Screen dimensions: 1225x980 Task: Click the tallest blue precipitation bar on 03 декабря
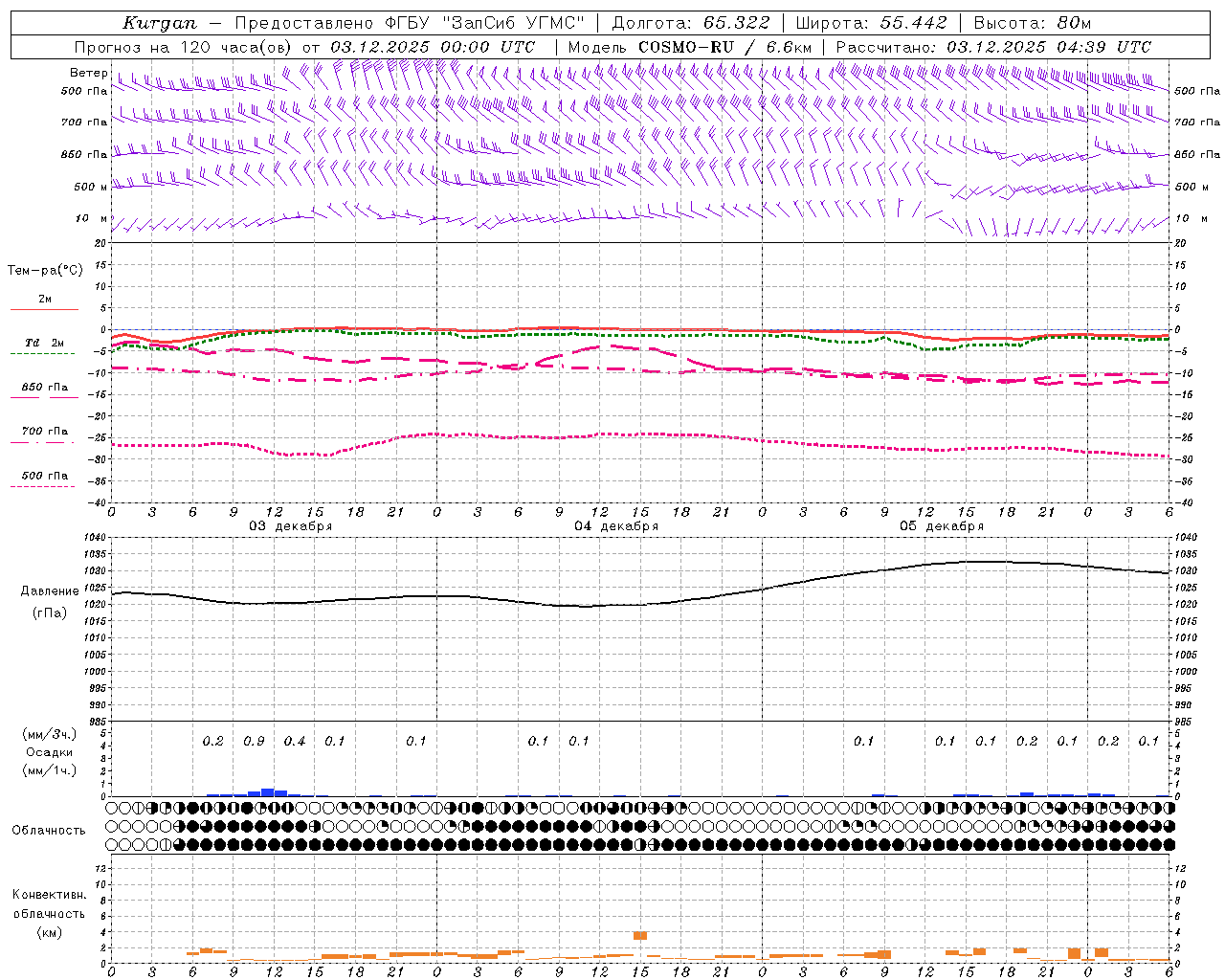point(268,792)
